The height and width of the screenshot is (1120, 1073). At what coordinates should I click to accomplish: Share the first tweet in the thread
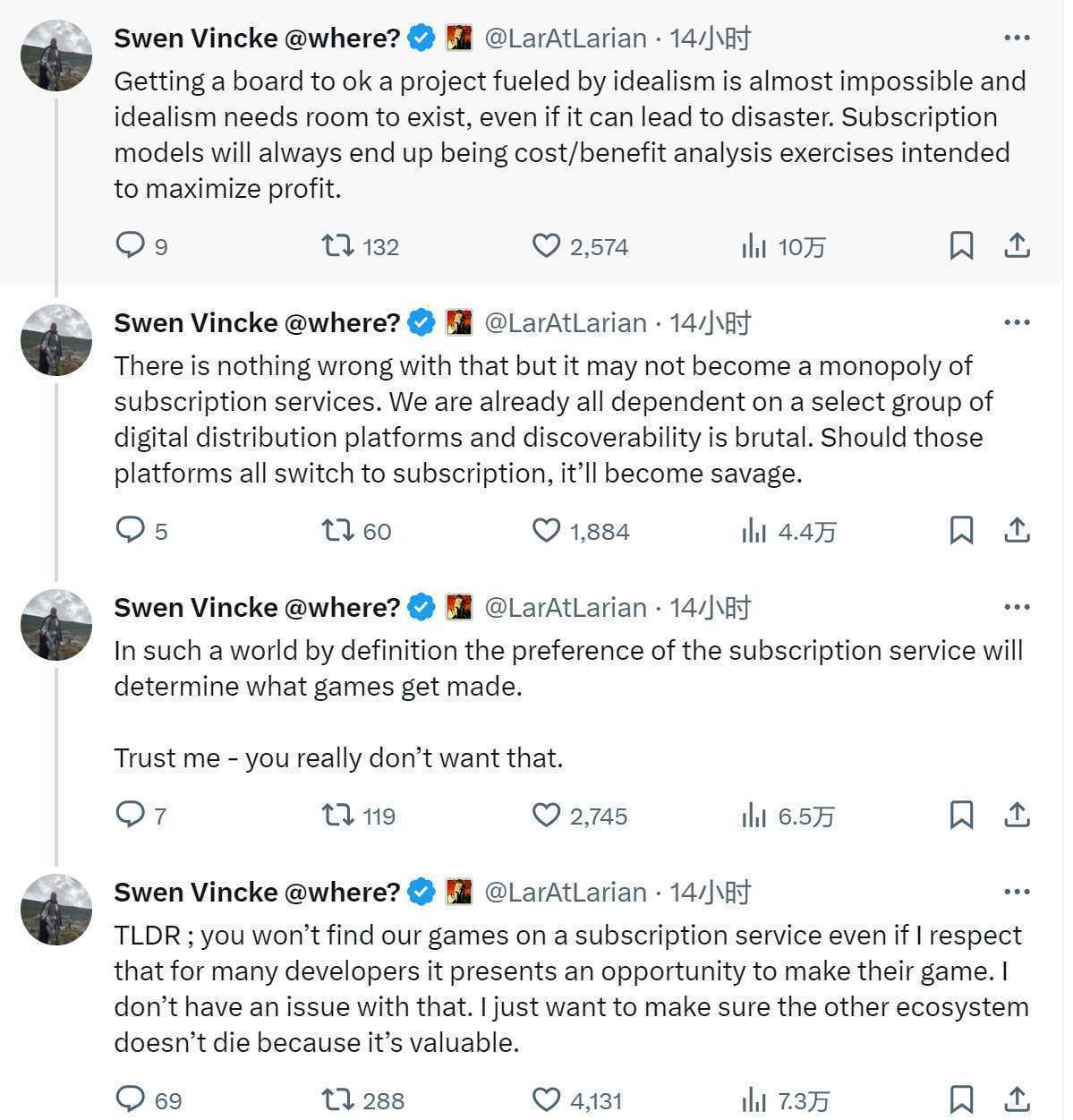pos(1017,244)
